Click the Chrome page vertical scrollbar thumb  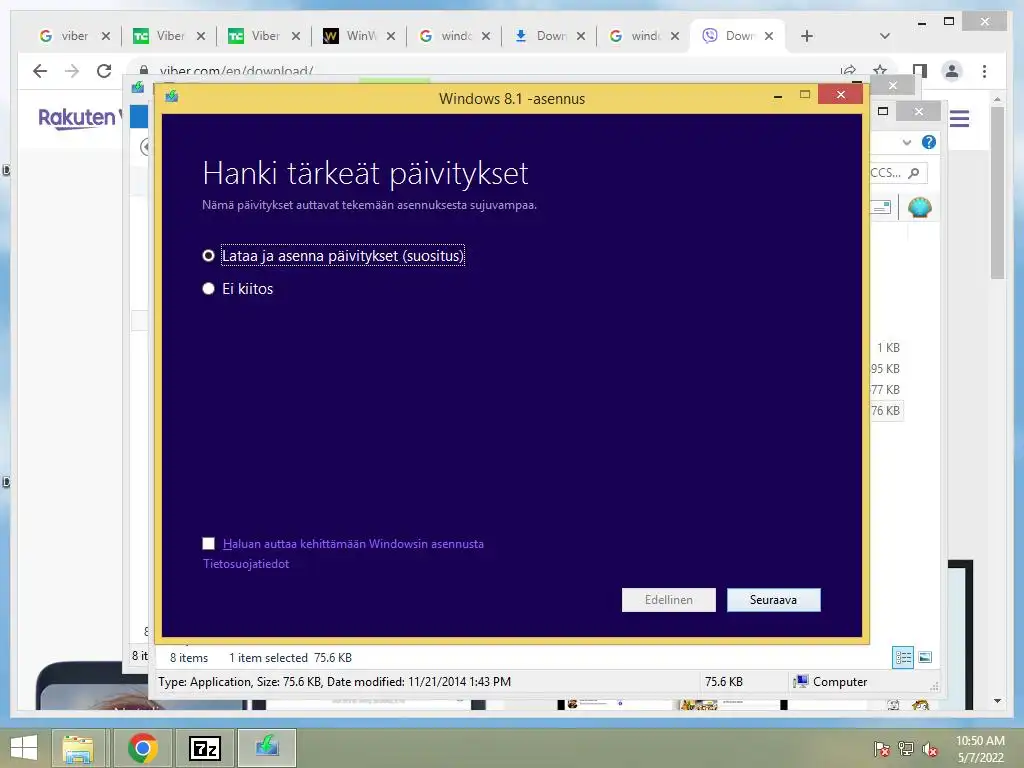tap(997, 193)
